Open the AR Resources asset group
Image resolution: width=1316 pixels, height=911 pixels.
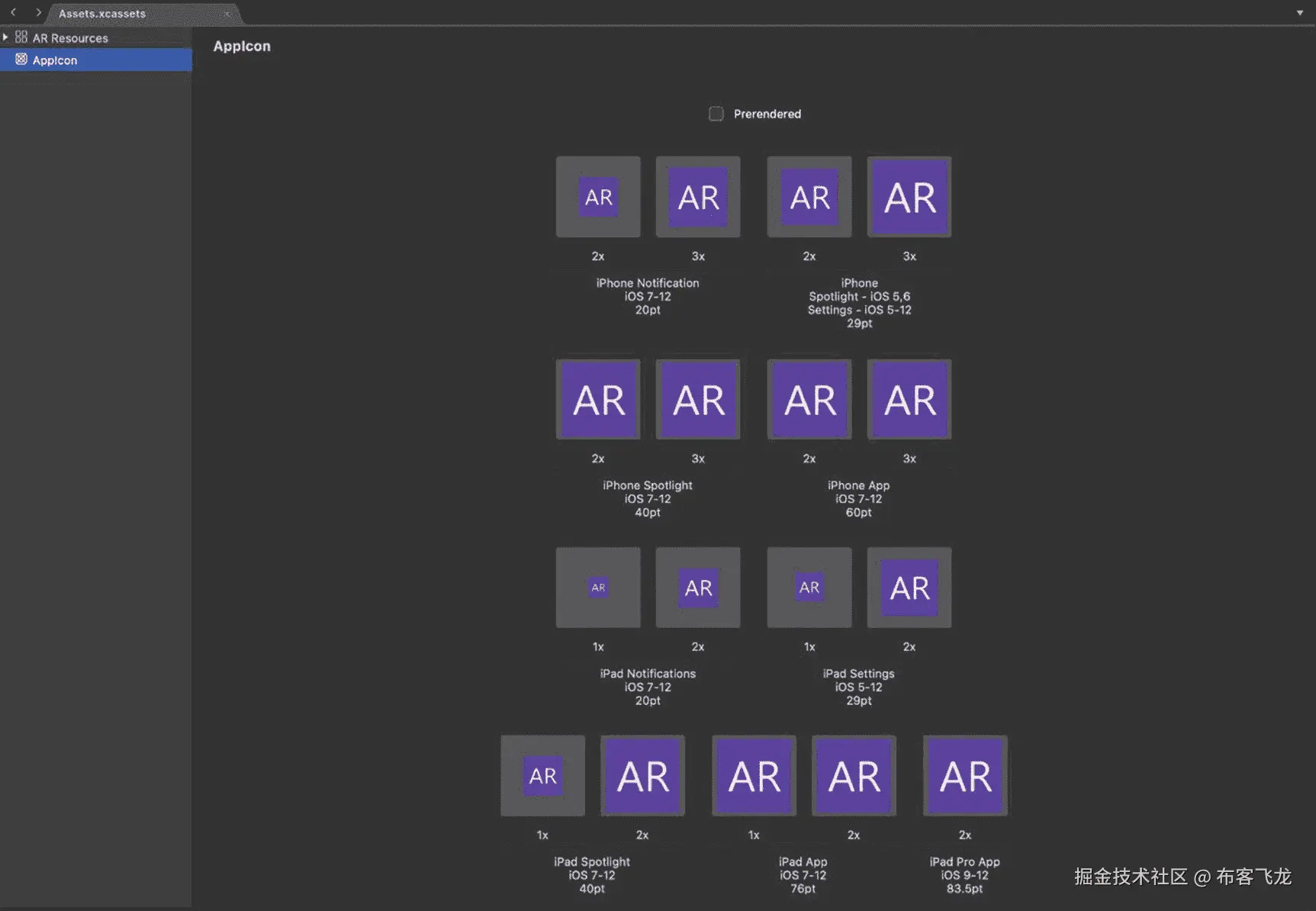point(70,38)
